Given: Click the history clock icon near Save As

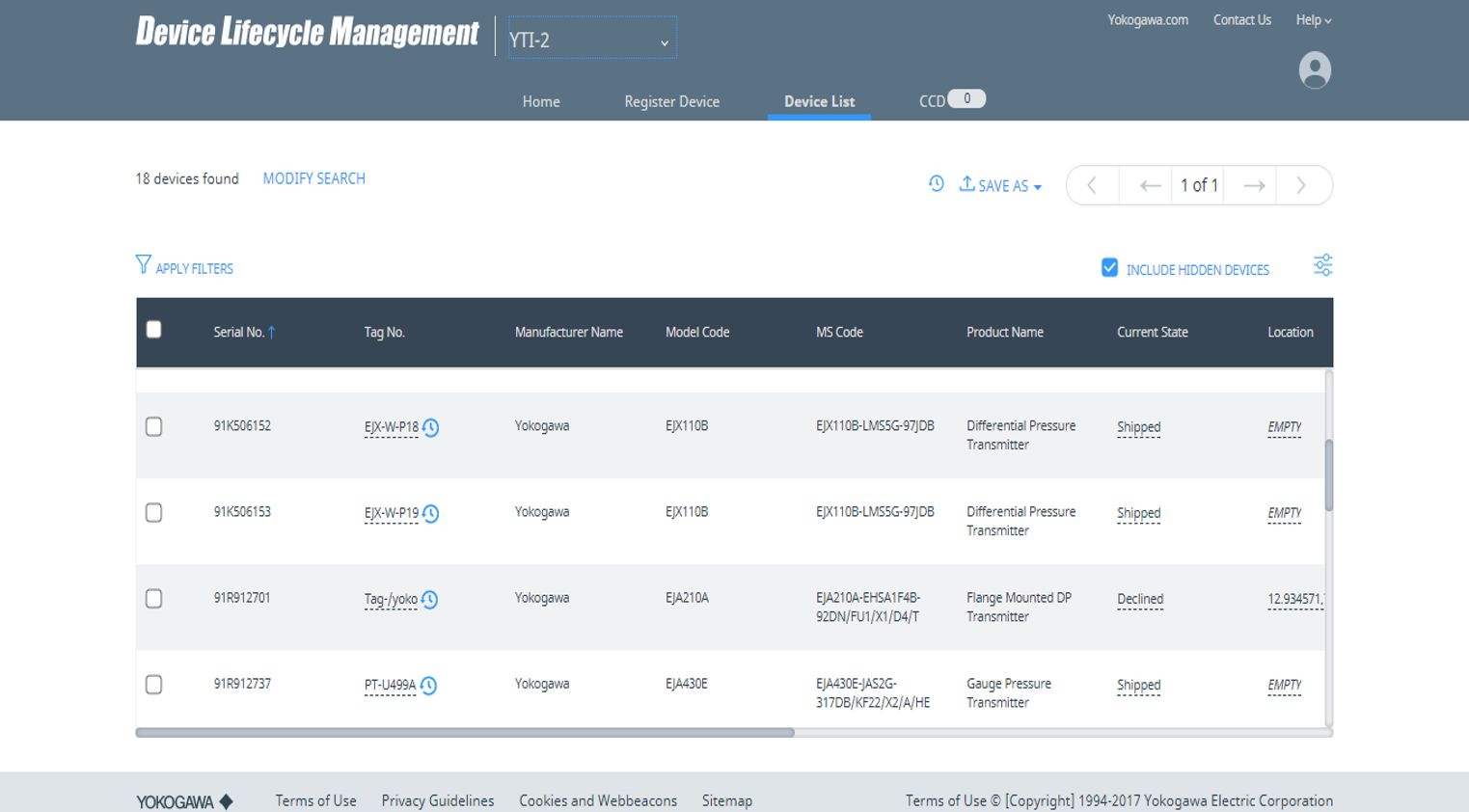Looking at the screenshot, I should [937, 183].
